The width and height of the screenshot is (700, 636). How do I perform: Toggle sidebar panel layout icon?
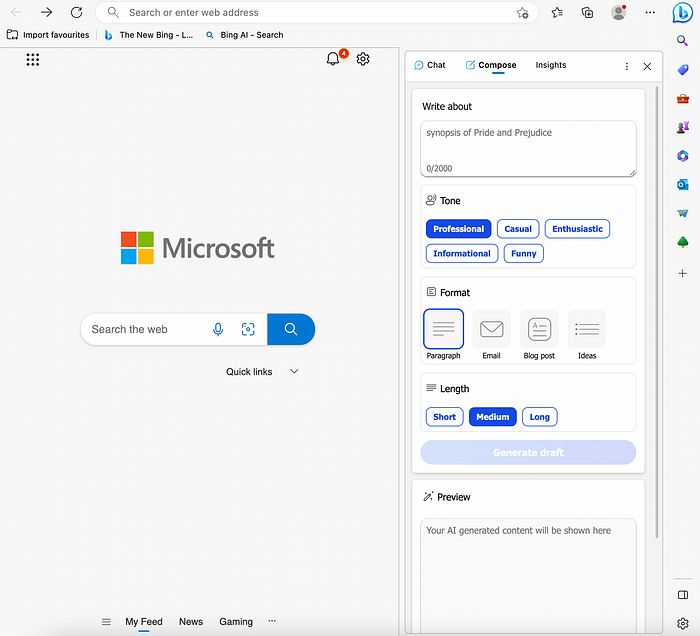(683, 595)
